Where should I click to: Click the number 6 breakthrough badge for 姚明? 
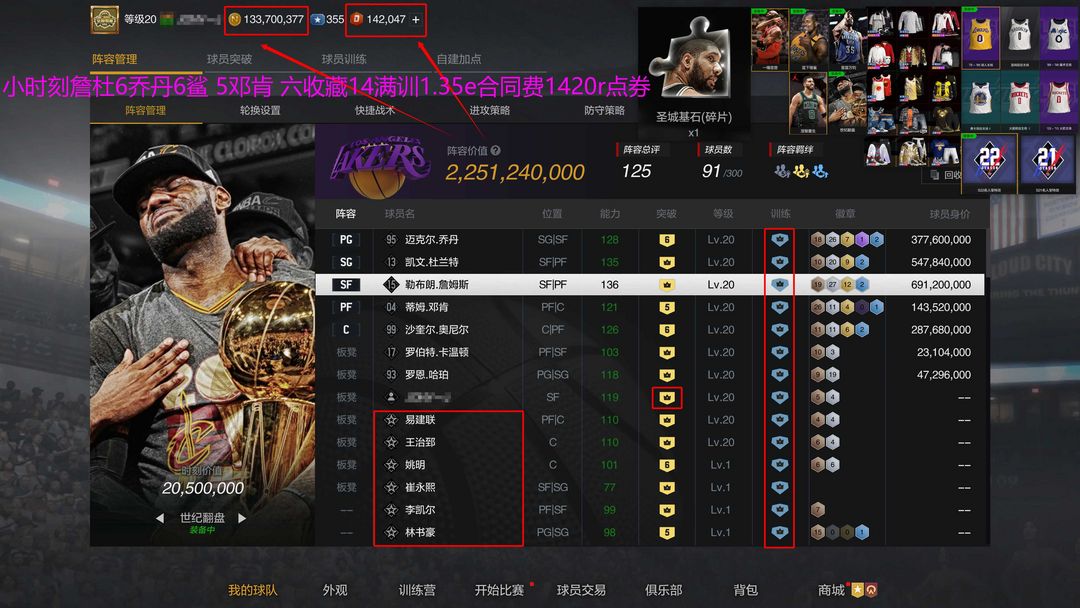click(666, 465)
